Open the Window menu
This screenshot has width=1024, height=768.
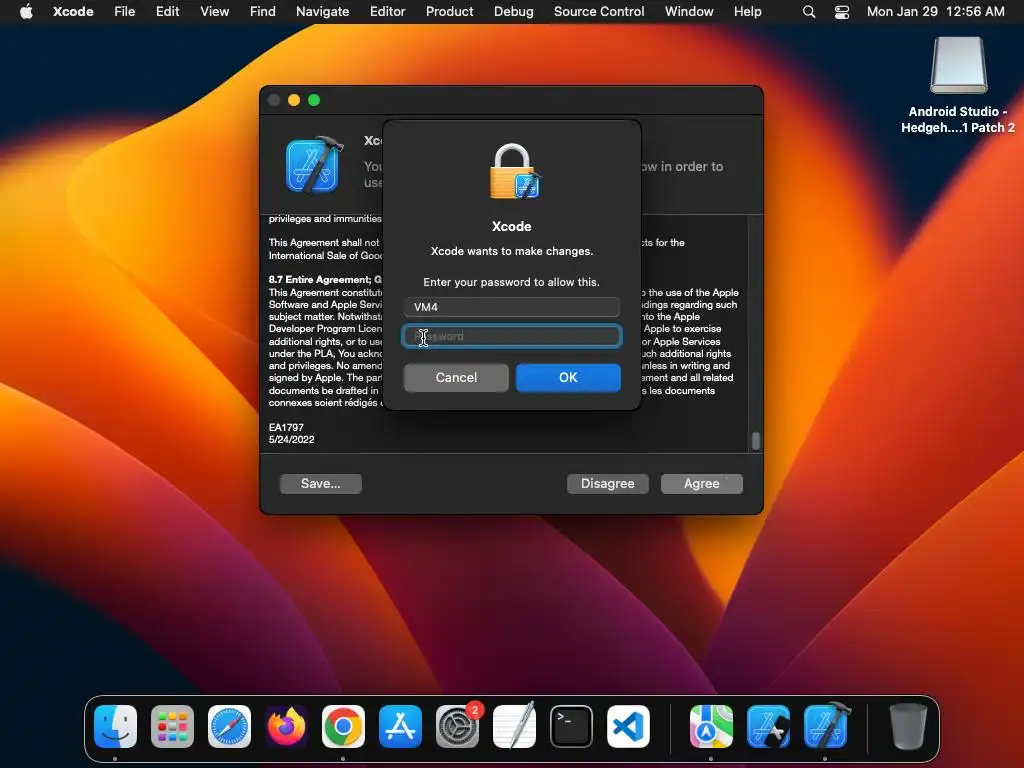tap(689, 11)
